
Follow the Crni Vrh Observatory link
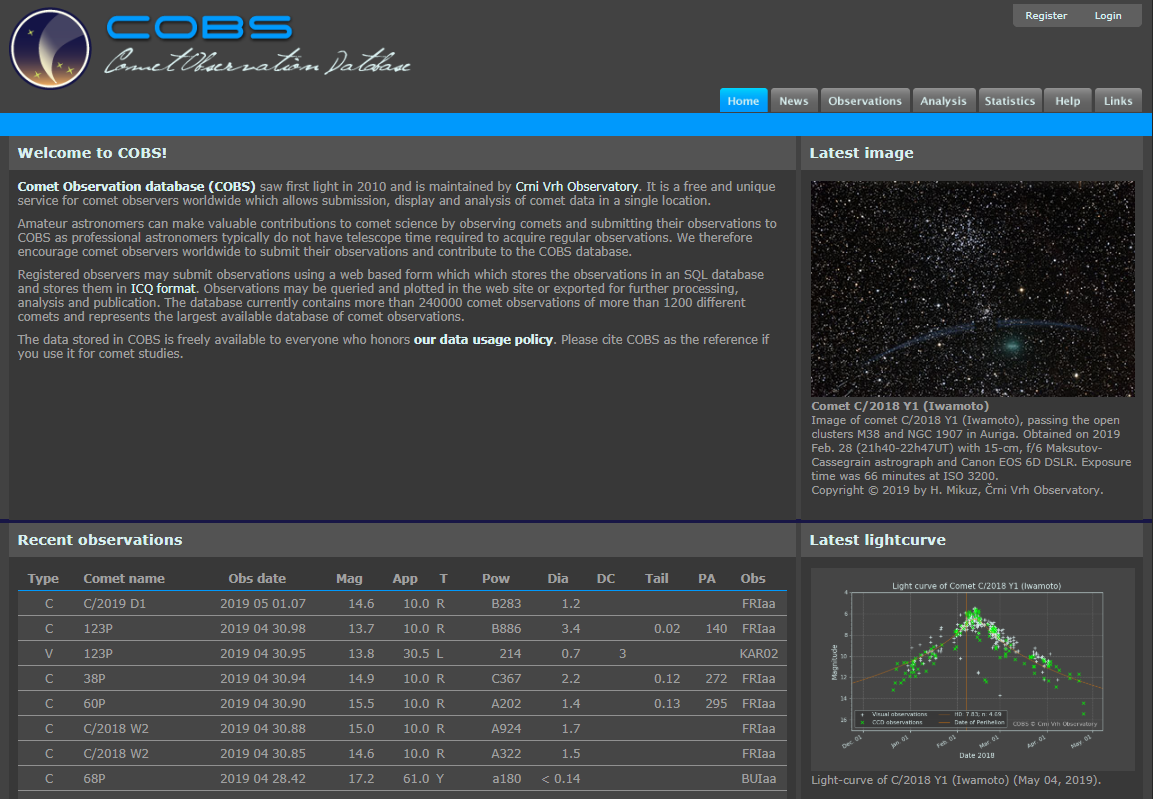[x=576, y=187]
